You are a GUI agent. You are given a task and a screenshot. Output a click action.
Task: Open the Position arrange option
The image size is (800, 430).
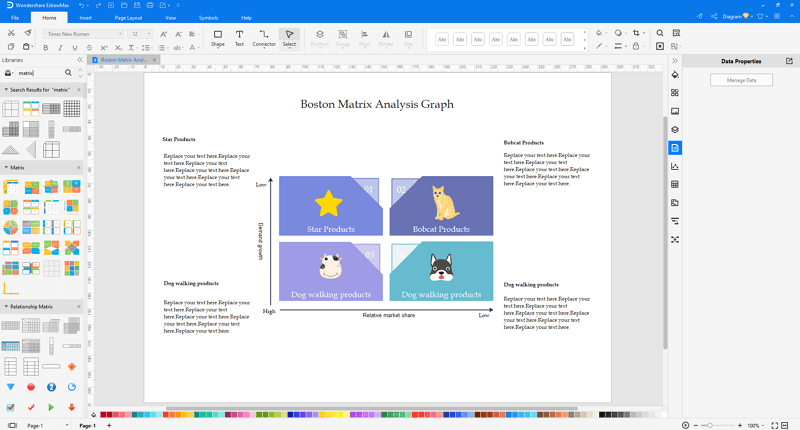tap(320, 38)
